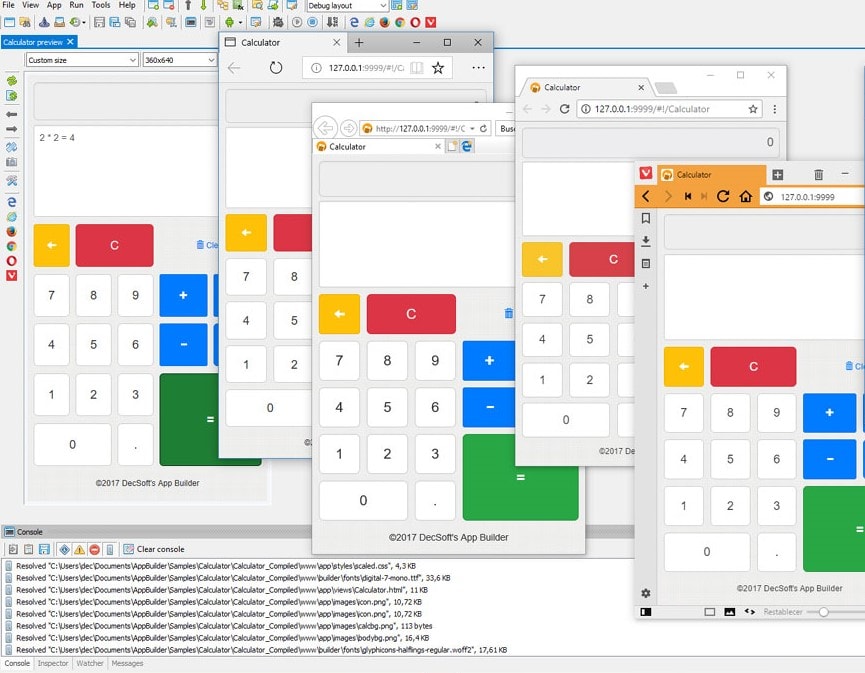Bookmark the page with Chrome's star icon

coord(753,109)
